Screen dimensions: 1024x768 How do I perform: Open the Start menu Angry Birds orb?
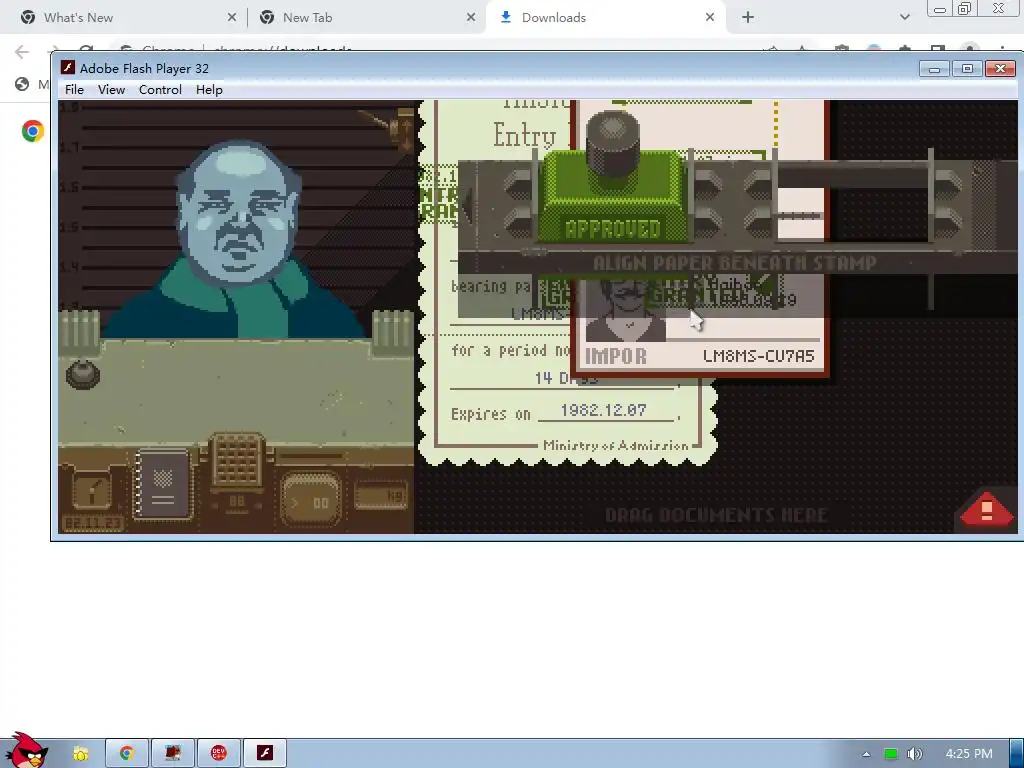tap(26, 751)
